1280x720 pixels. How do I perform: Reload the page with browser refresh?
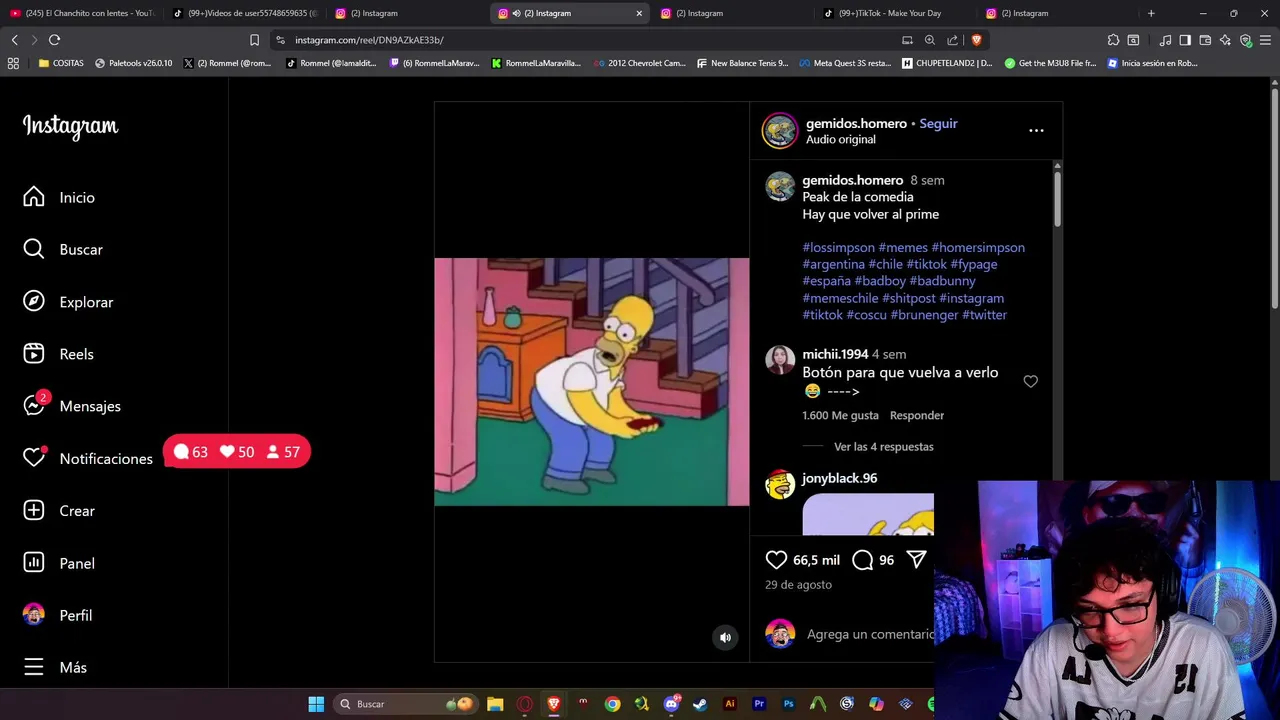(54, 40)
